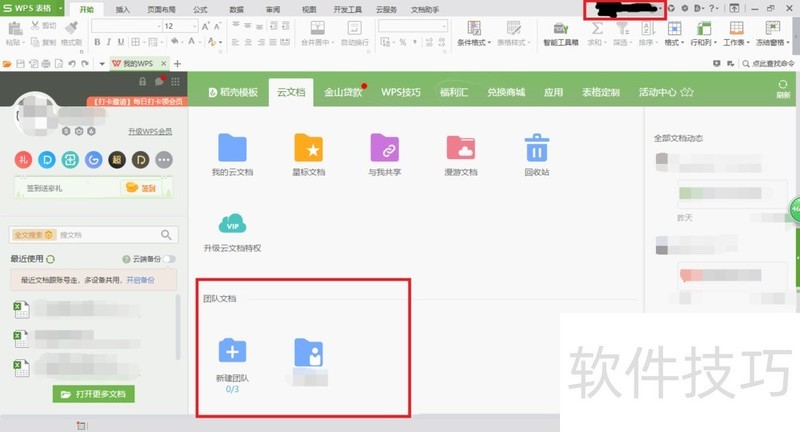
Task: Open the 我的云文档 folder
Action: coord(232,148)
